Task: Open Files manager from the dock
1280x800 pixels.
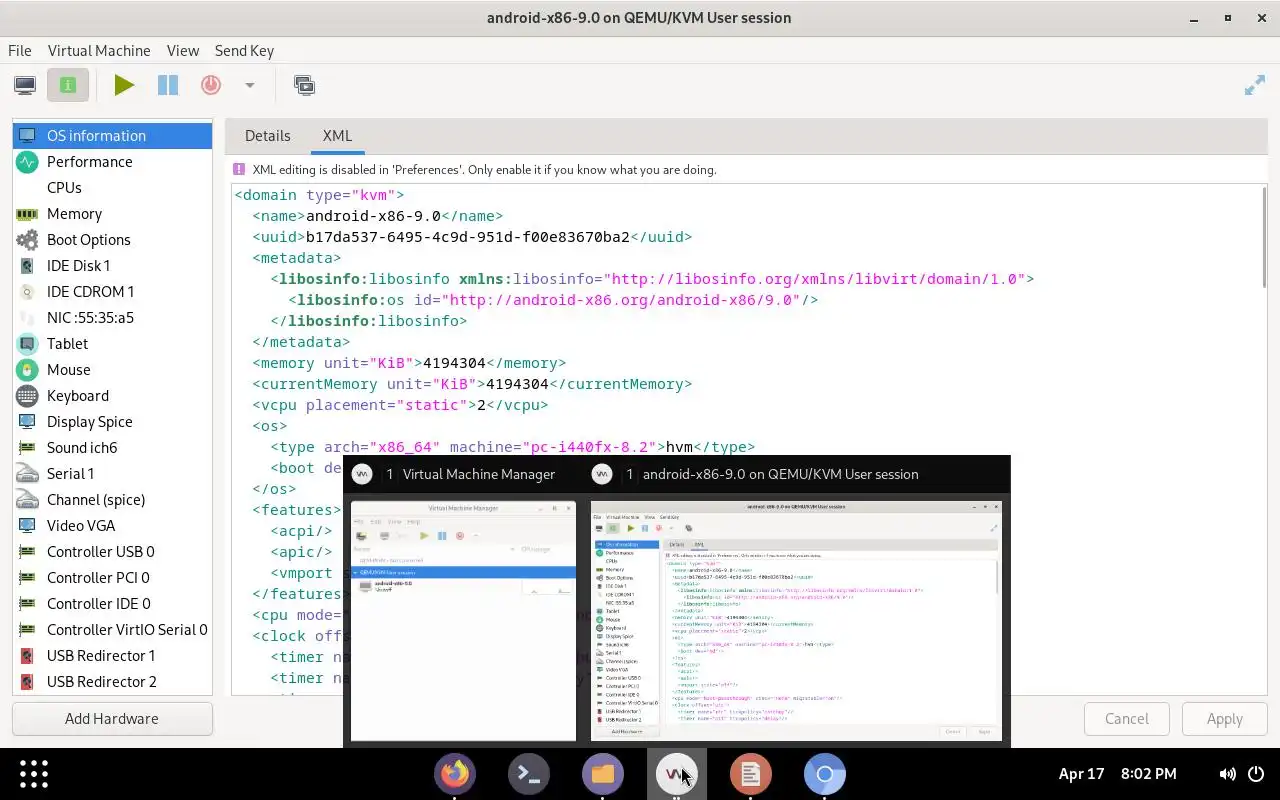Action: 603,774
